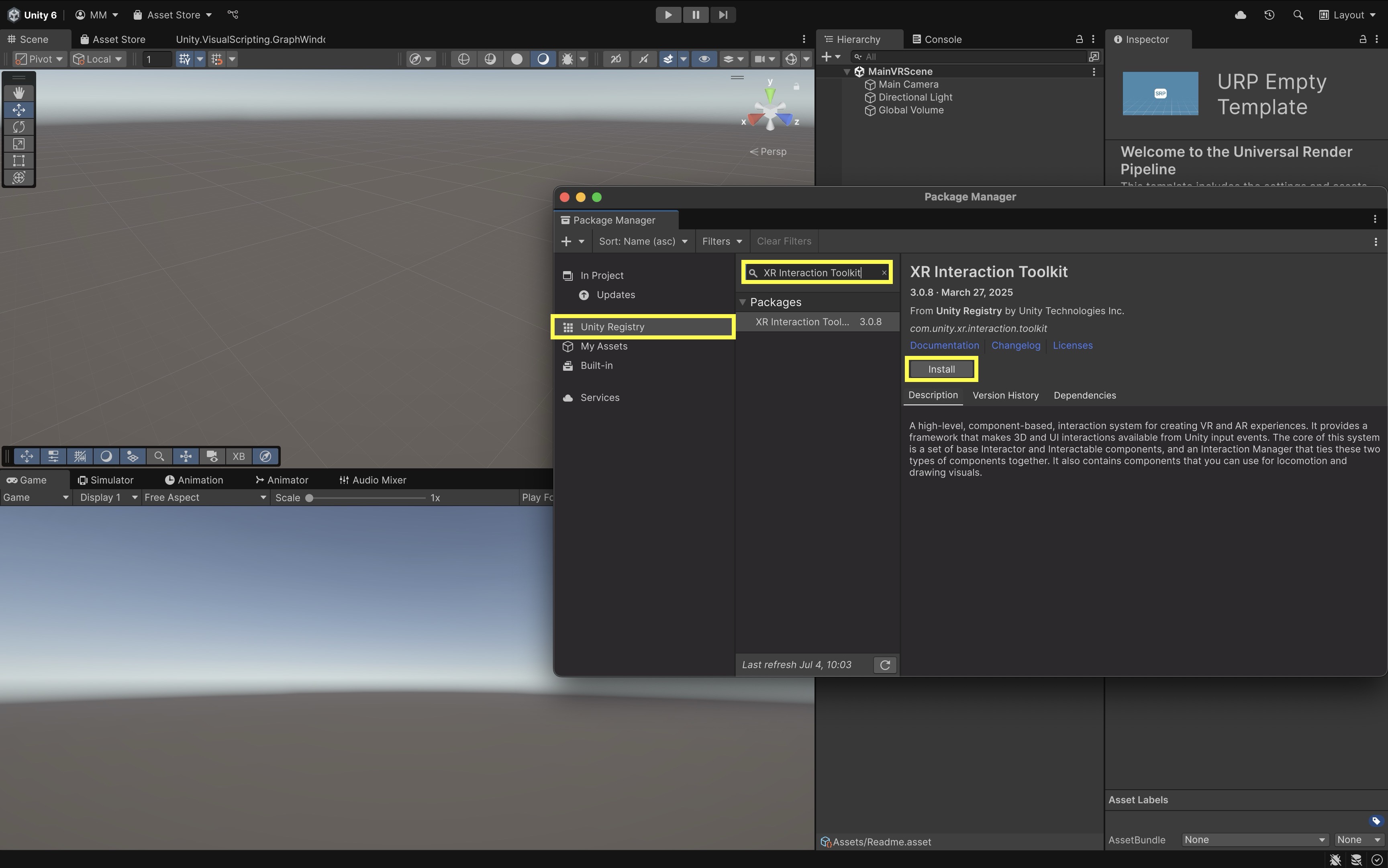Toggle the scene view orientation lock

point(796,86)
